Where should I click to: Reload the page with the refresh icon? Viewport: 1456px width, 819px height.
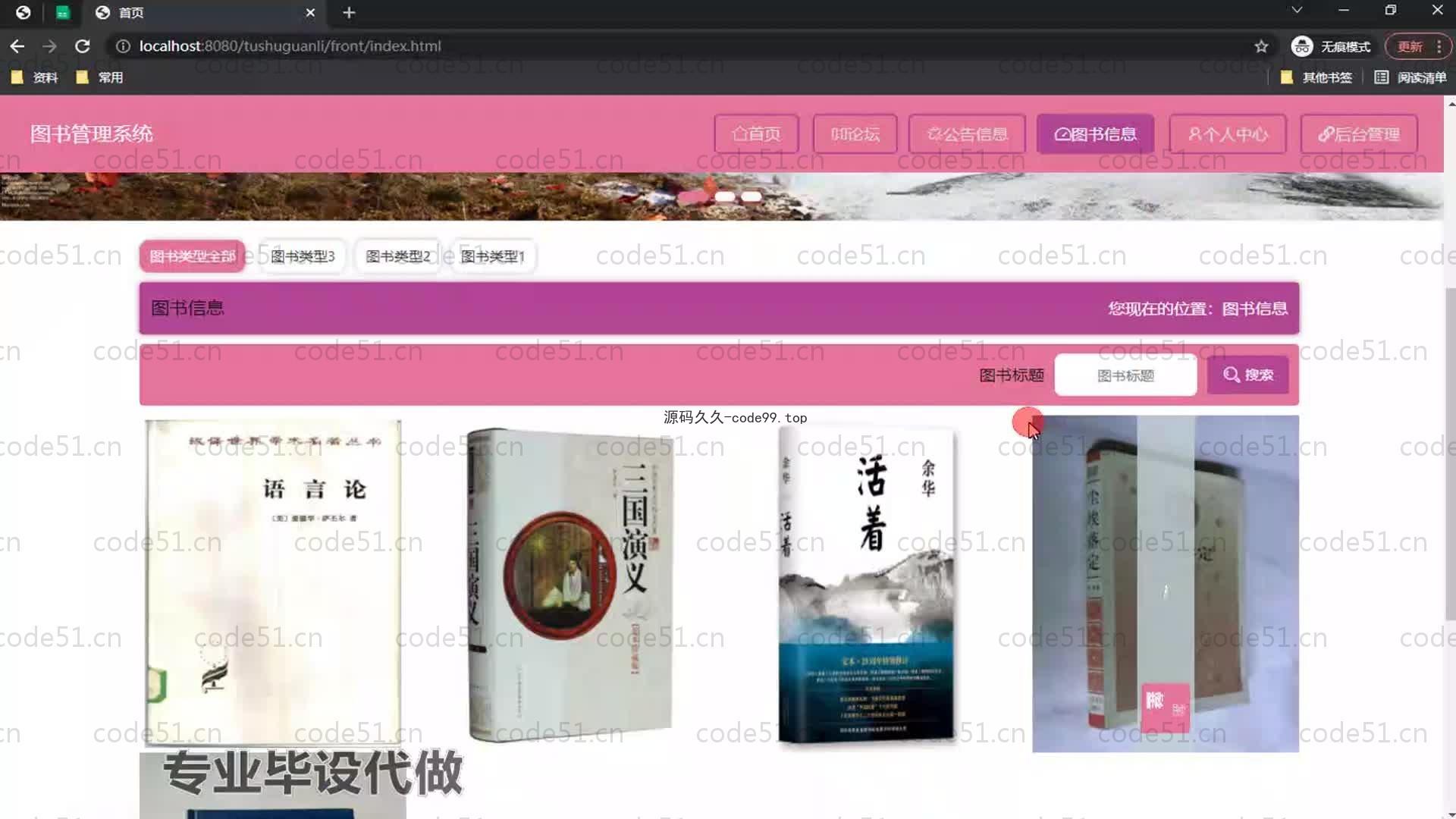(x=82, y=46)
